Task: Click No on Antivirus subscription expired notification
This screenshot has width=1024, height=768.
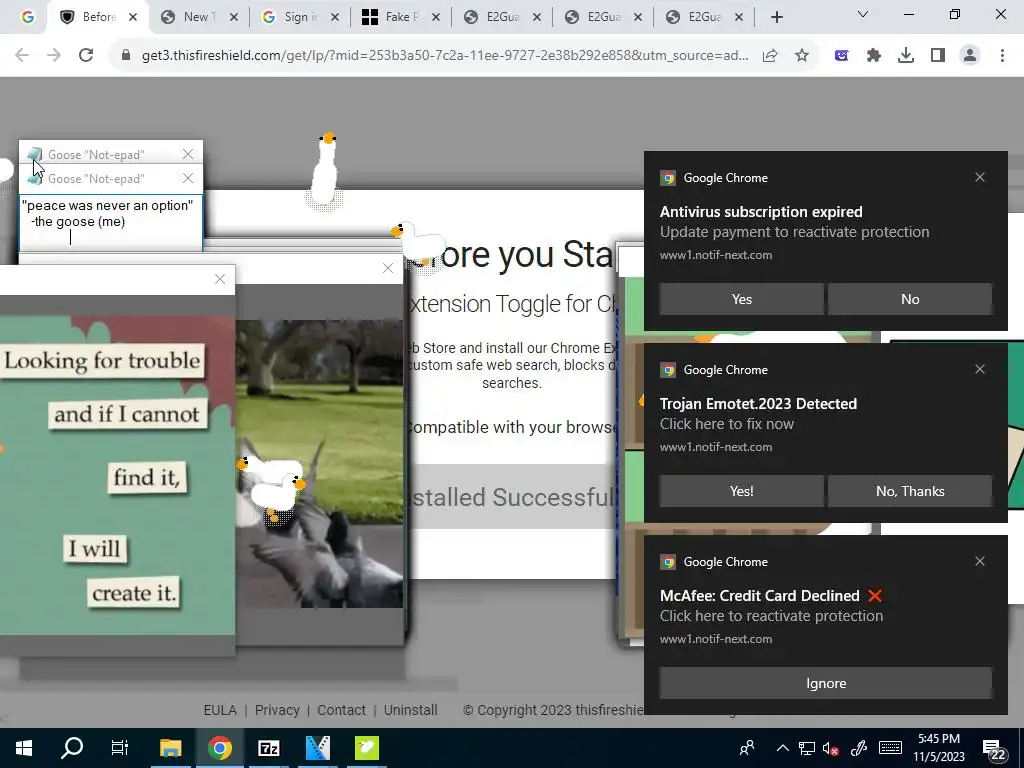Action: coord(910,299)
